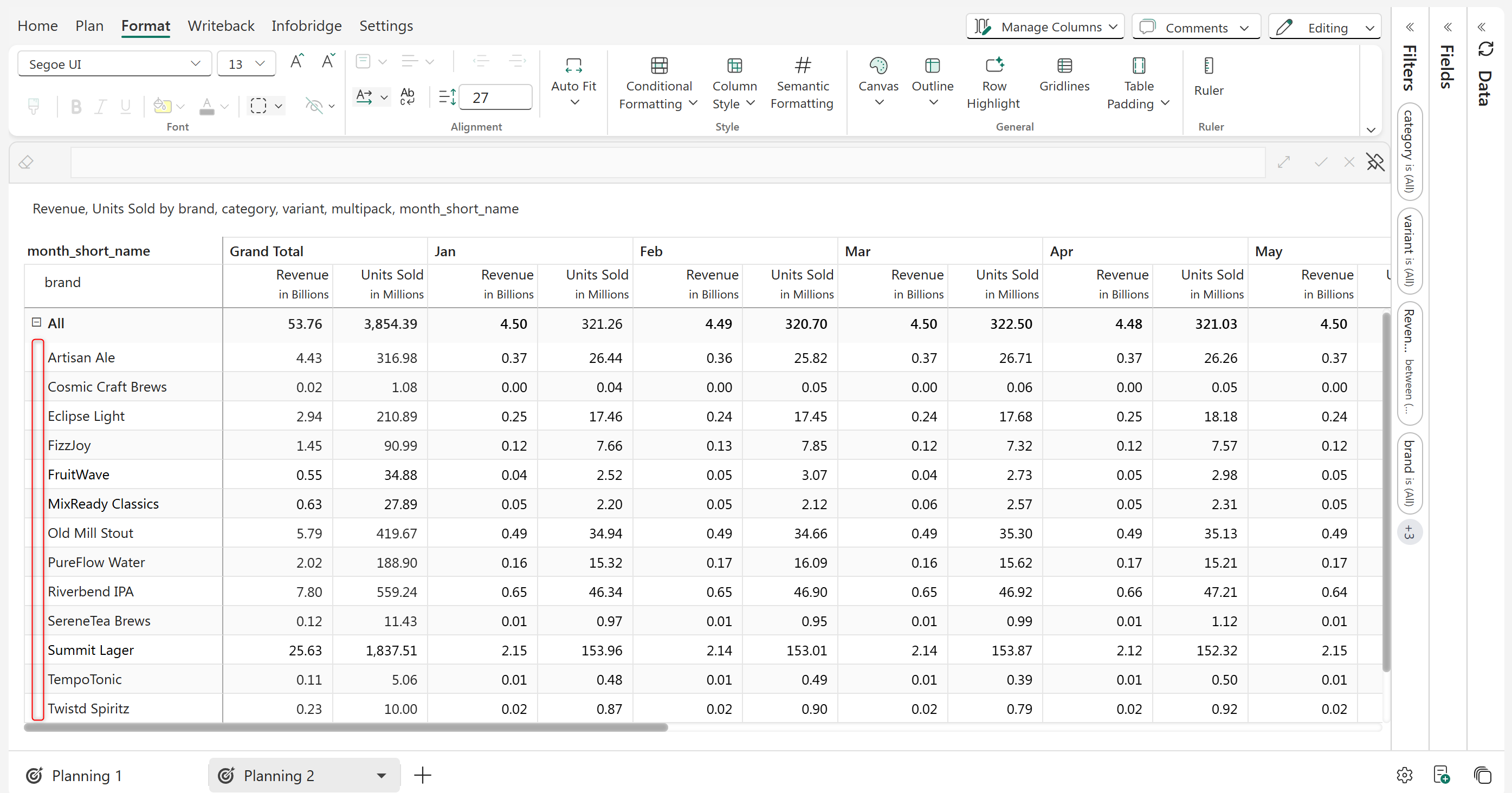Switch to the Writeback tab

pyautogui.click(x=221, y=26)
